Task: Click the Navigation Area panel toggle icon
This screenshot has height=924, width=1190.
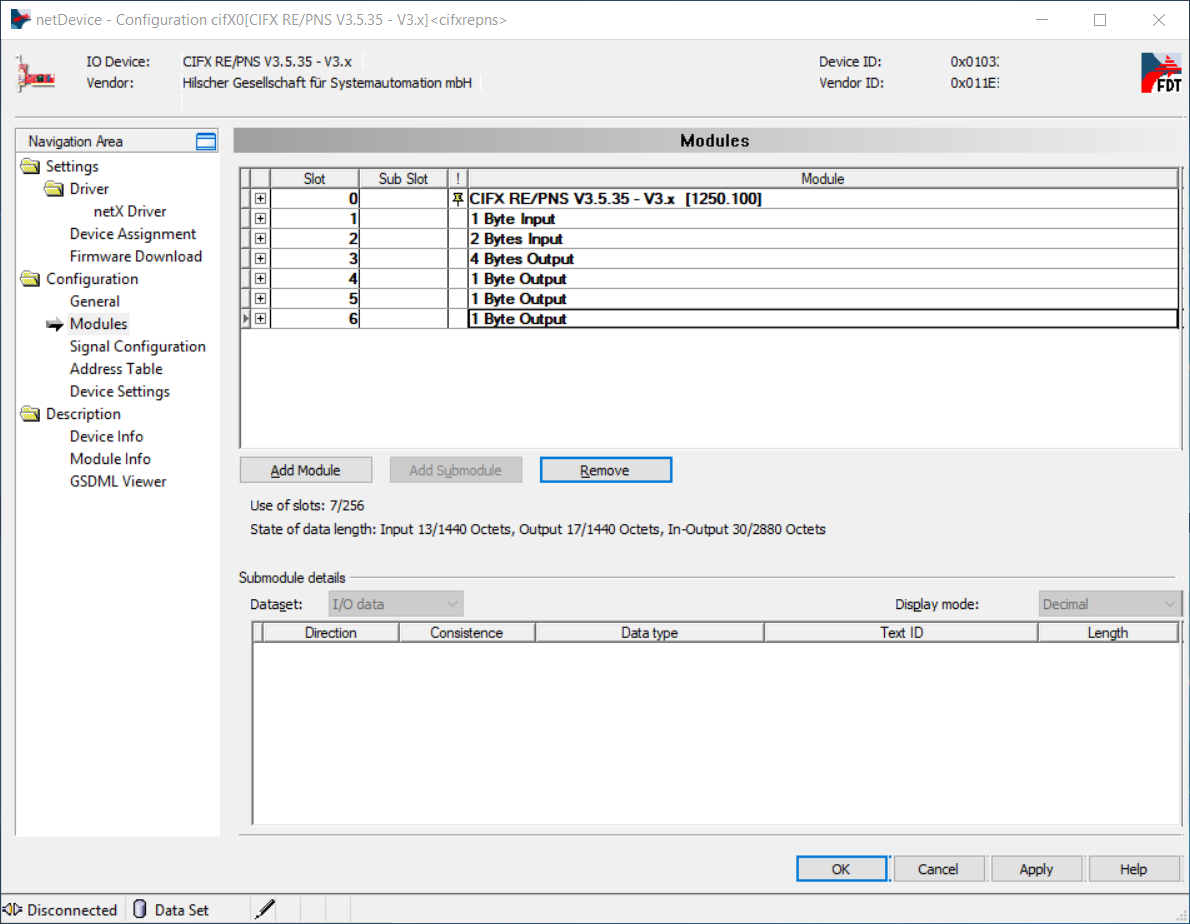Action: pyautogui.click(x=206, y=142)
